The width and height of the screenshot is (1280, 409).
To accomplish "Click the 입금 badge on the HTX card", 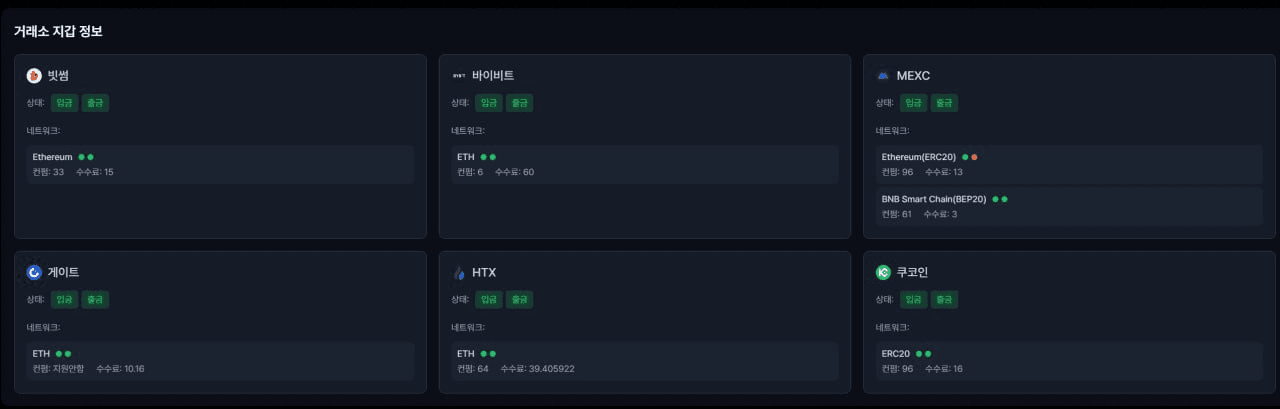I will (489, 299).
